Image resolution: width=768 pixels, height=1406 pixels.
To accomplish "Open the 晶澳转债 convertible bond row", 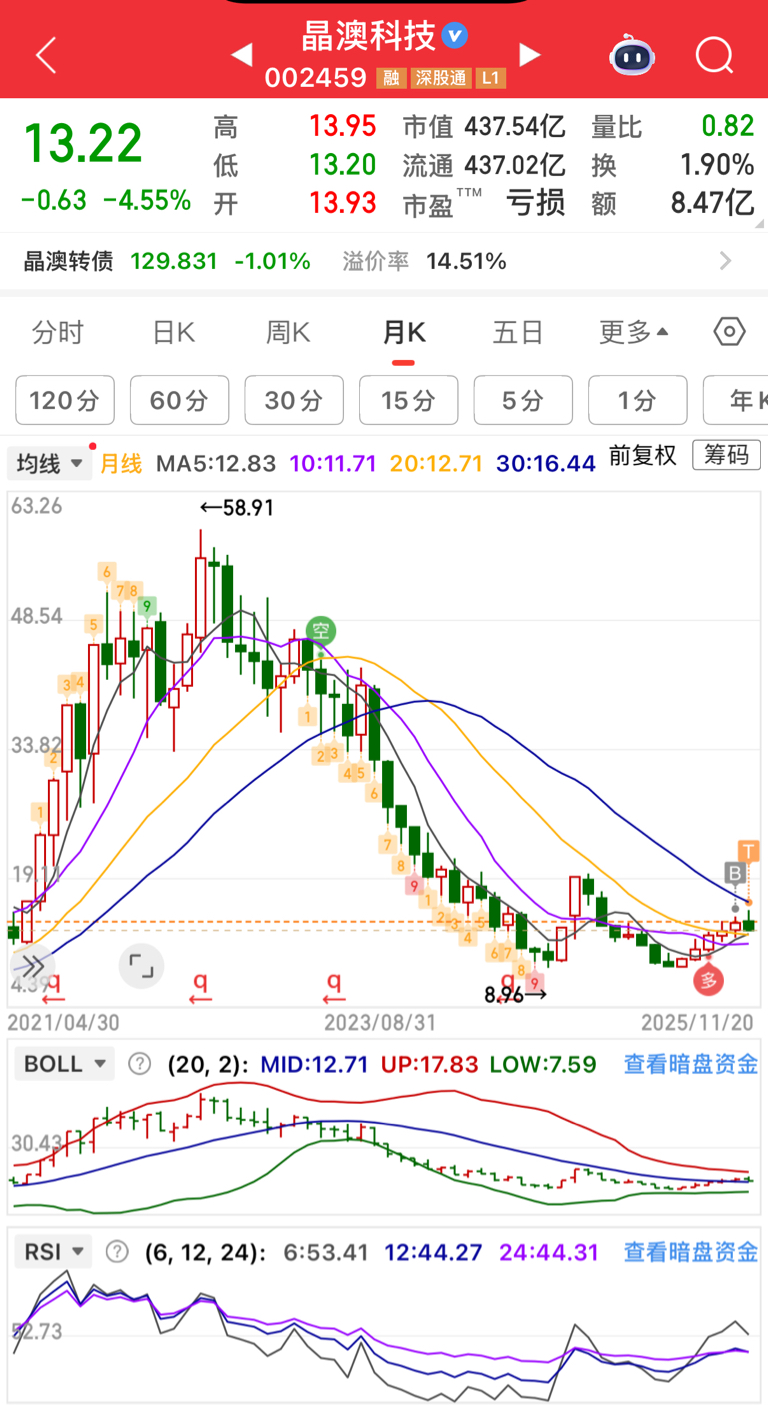I will pos(384,262).
